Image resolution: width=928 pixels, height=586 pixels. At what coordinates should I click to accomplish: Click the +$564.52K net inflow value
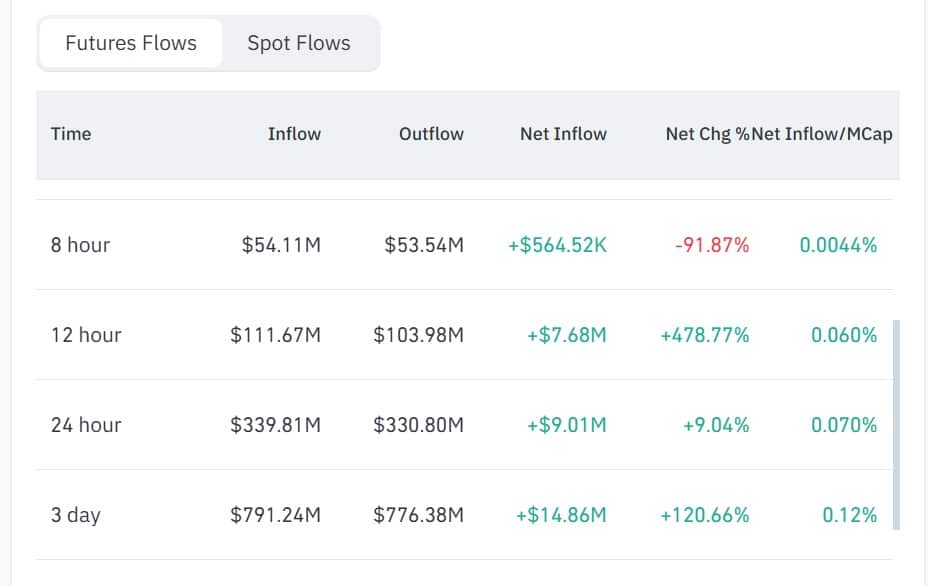coord(558,245)
